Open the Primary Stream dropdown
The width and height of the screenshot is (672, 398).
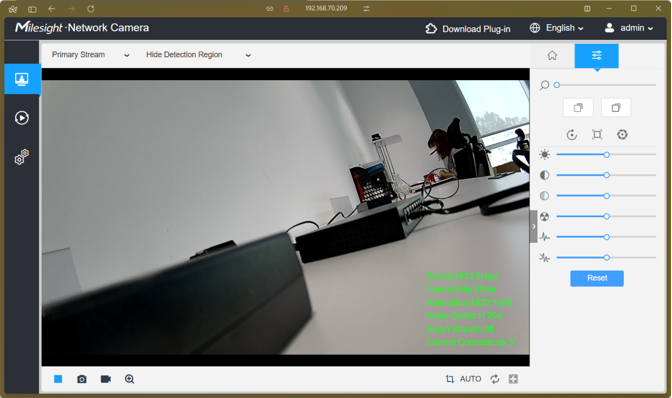click(90, 55)
